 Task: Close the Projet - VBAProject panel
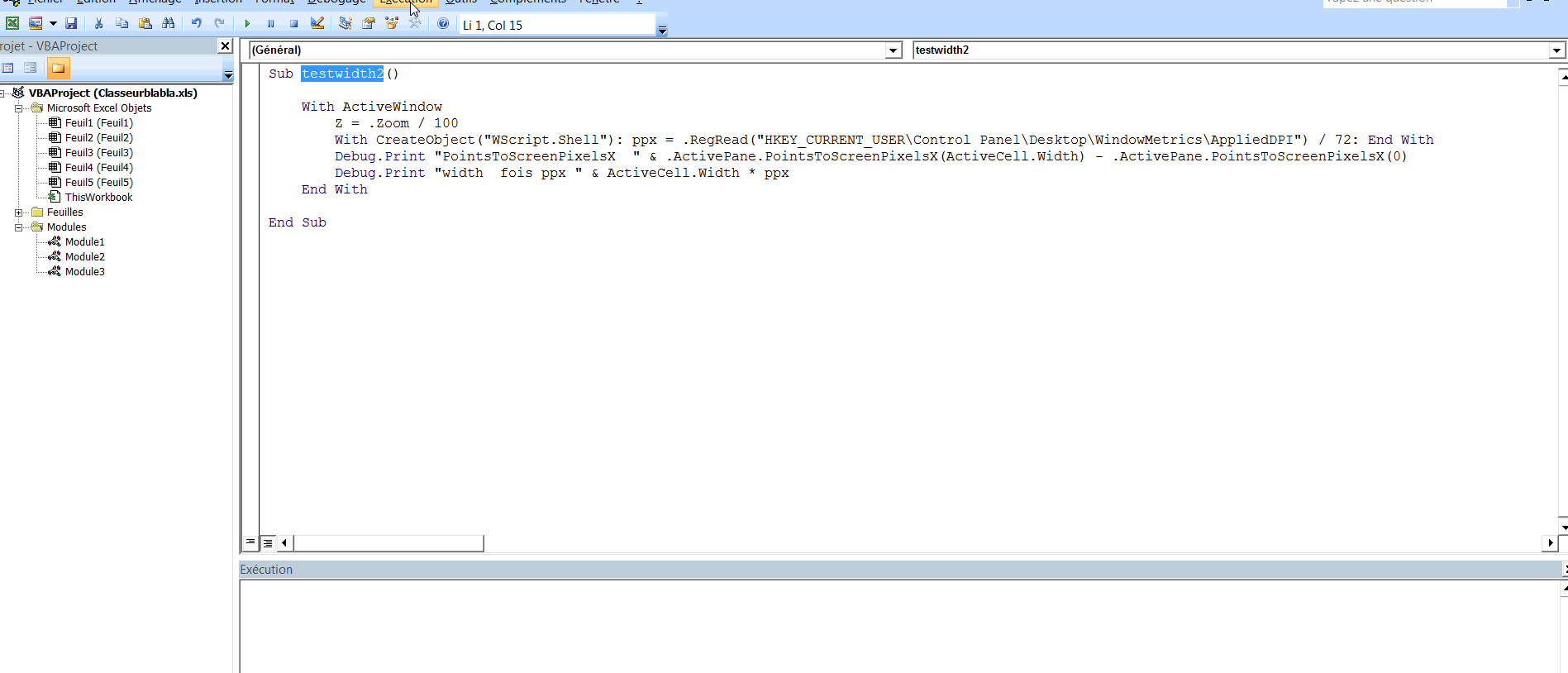tap(225, 46)
